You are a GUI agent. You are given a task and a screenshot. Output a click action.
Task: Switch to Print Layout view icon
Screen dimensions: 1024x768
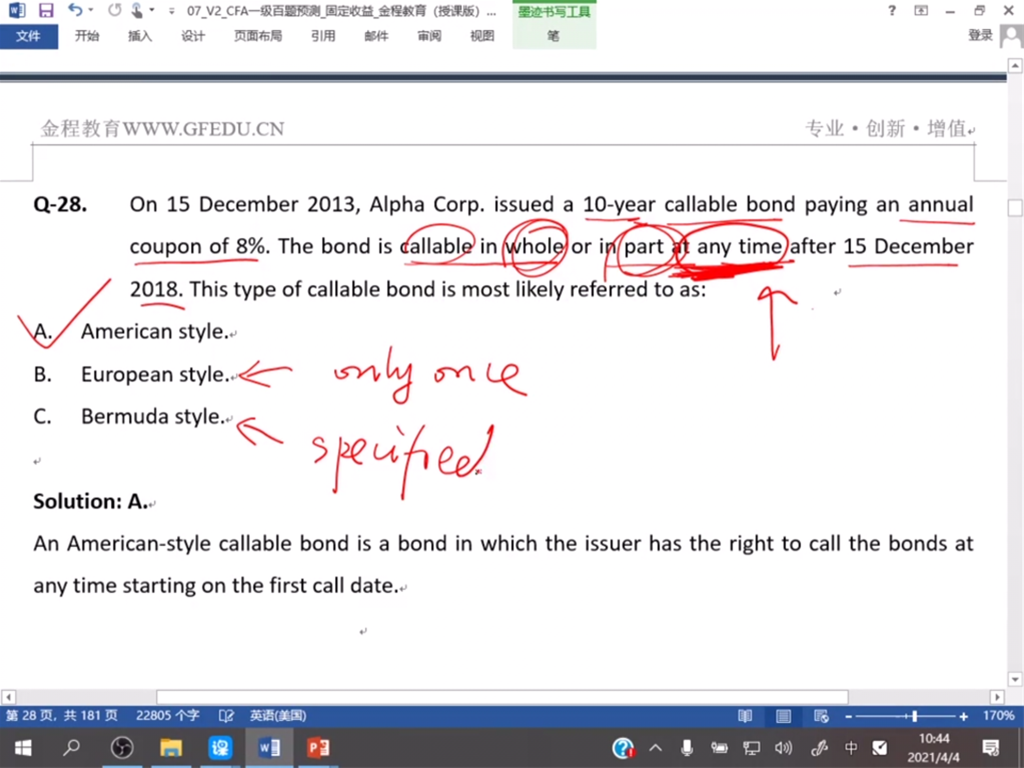(783, 716)
